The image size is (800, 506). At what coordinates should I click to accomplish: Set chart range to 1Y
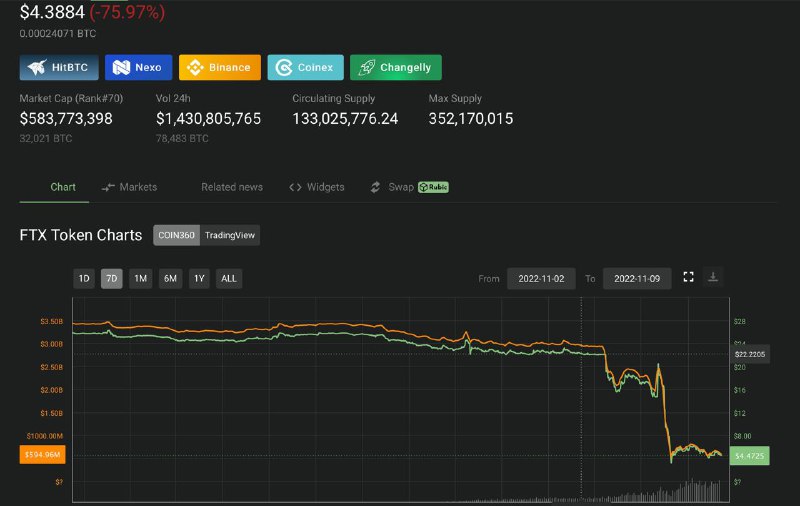(199, 279)
